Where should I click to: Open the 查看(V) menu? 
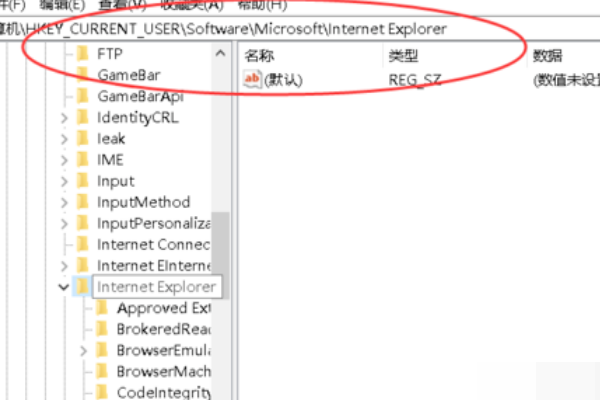pos(122,5)
